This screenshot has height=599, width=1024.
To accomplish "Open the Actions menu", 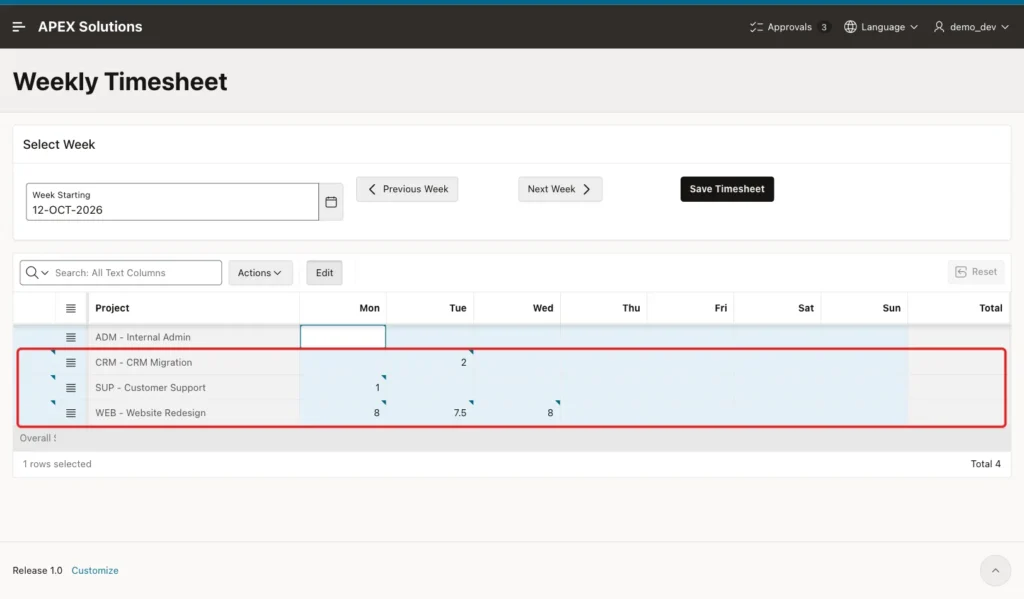I will coord(260,272).
